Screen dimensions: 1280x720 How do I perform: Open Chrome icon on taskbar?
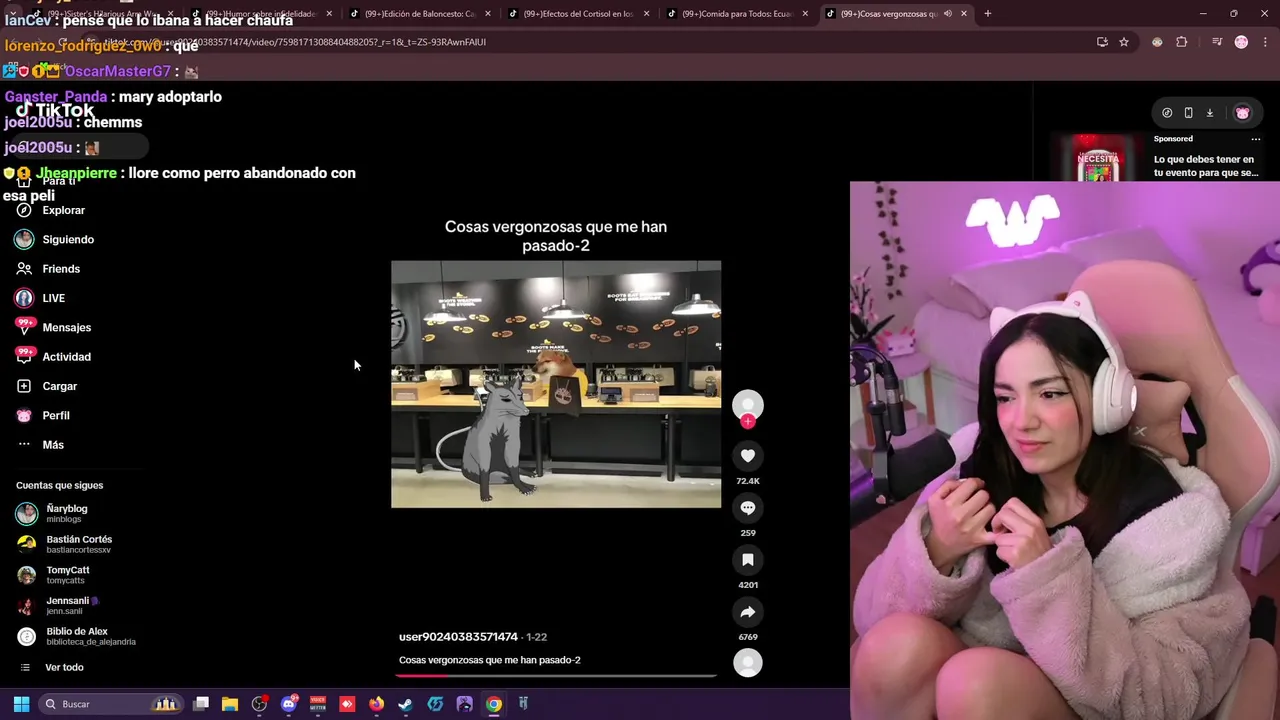click(494, 704)
